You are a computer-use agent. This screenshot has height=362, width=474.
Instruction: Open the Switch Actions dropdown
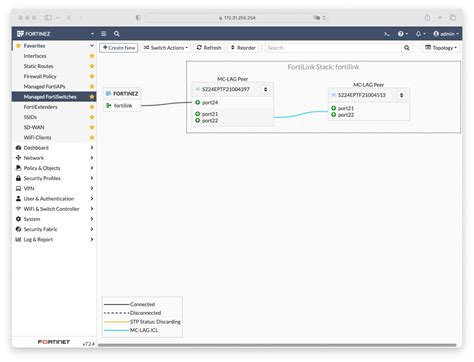pos(166,48)
